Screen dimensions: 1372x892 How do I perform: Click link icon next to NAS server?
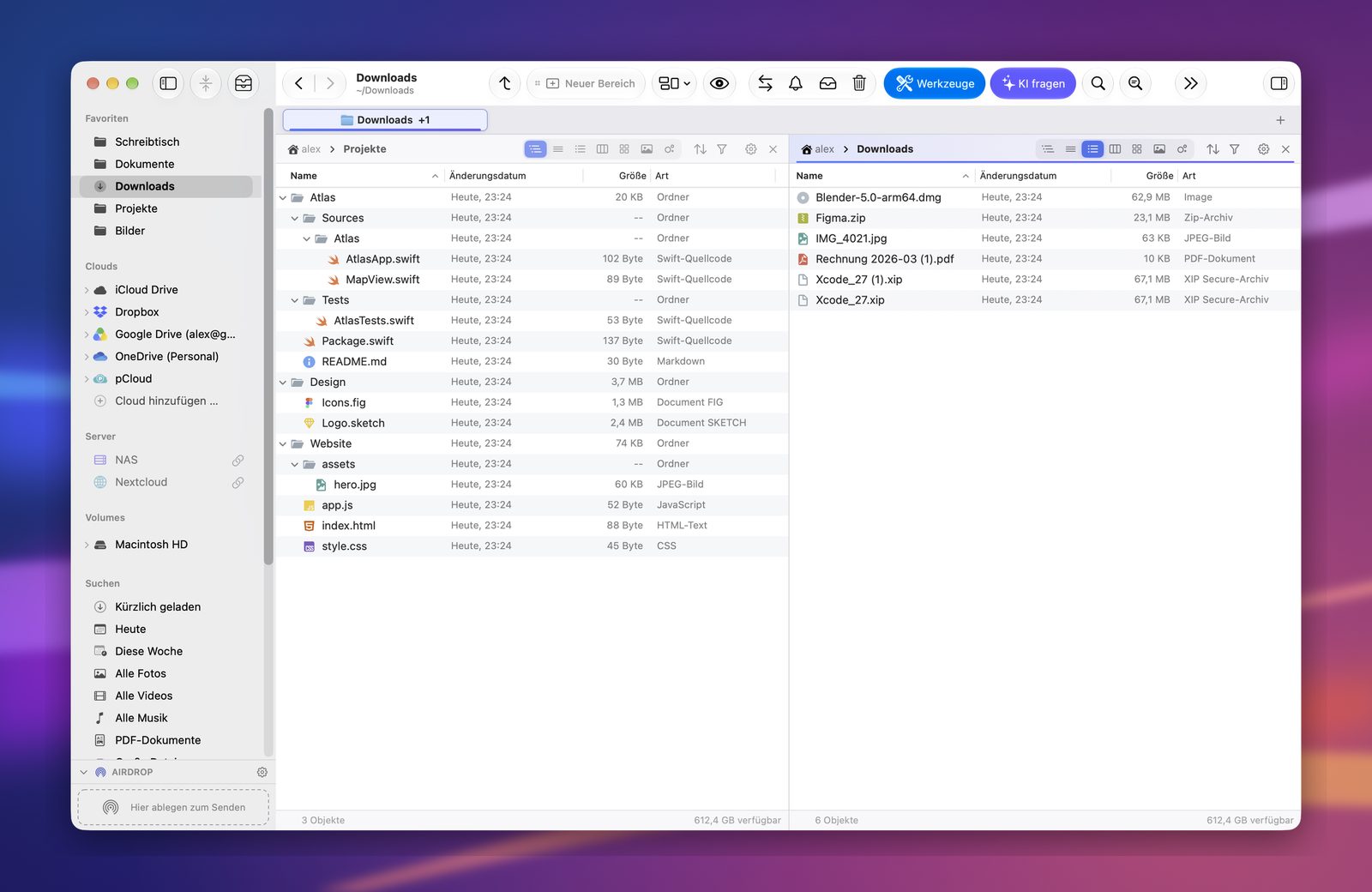pos(238,461)
